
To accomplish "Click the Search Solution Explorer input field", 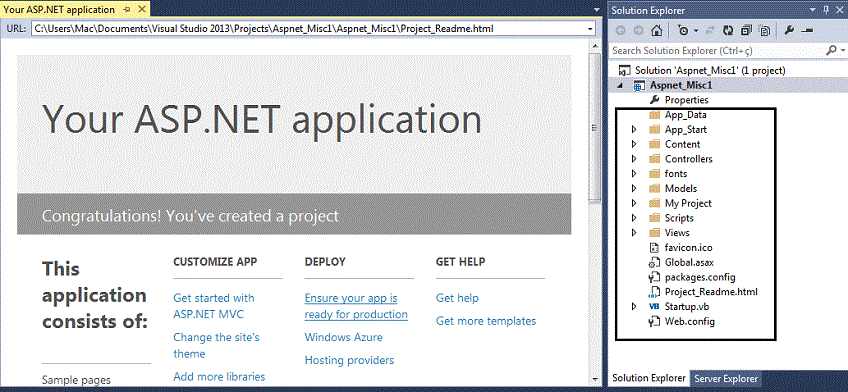I will [x=718, y=50].
